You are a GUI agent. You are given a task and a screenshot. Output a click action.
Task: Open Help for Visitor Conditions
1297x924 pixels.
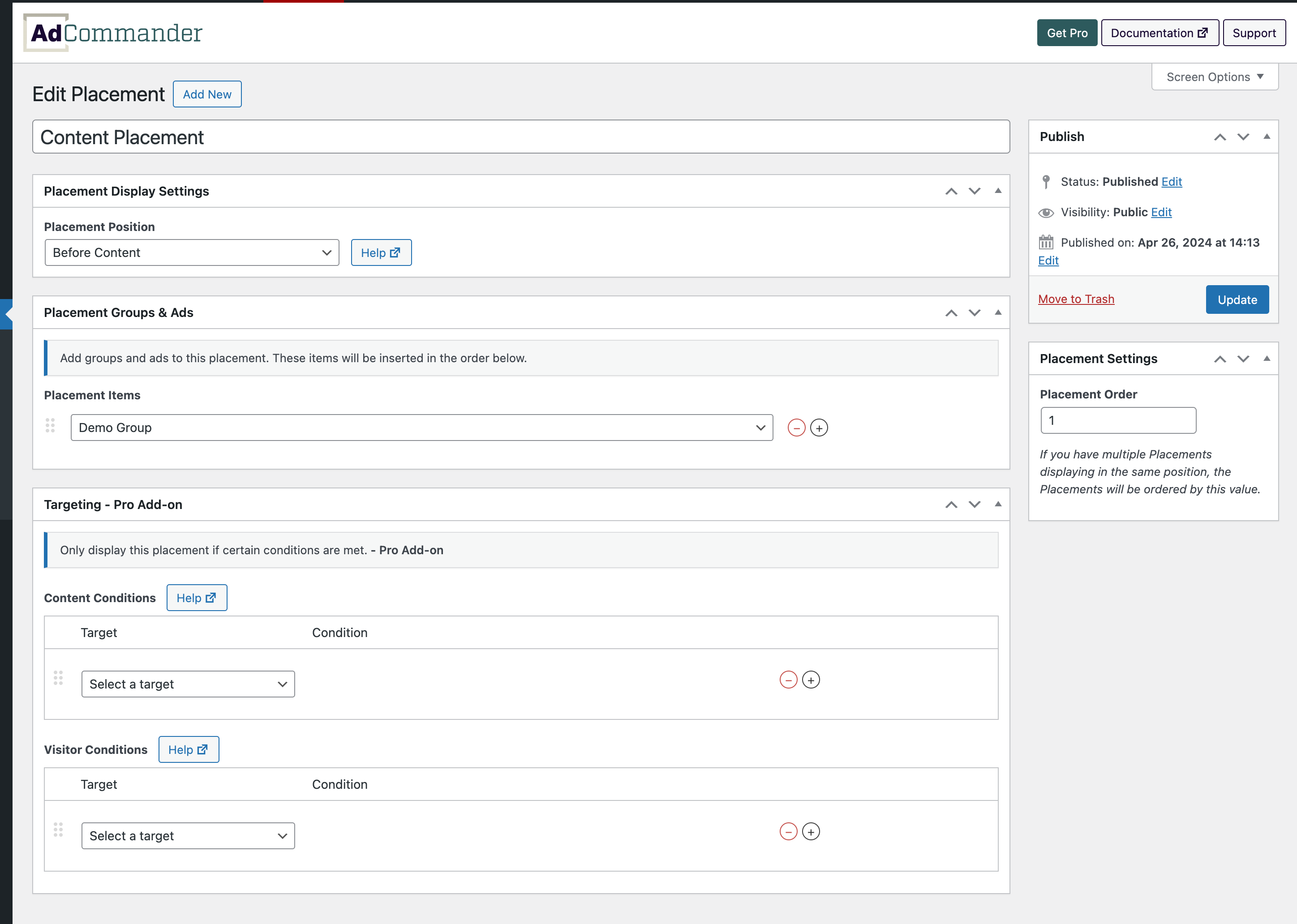click(189, 750)
